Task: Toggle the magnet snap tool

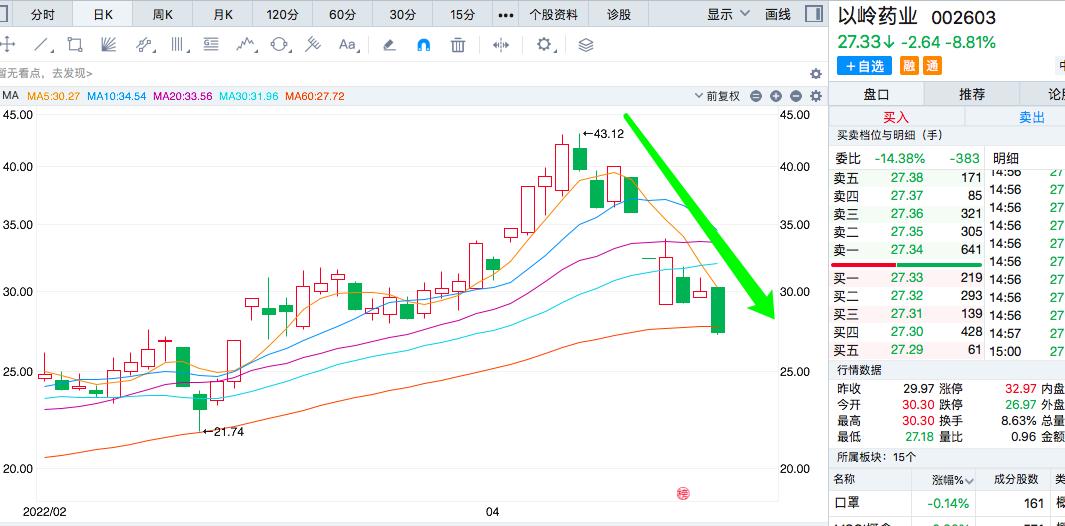Action: [x=423, y=44]
